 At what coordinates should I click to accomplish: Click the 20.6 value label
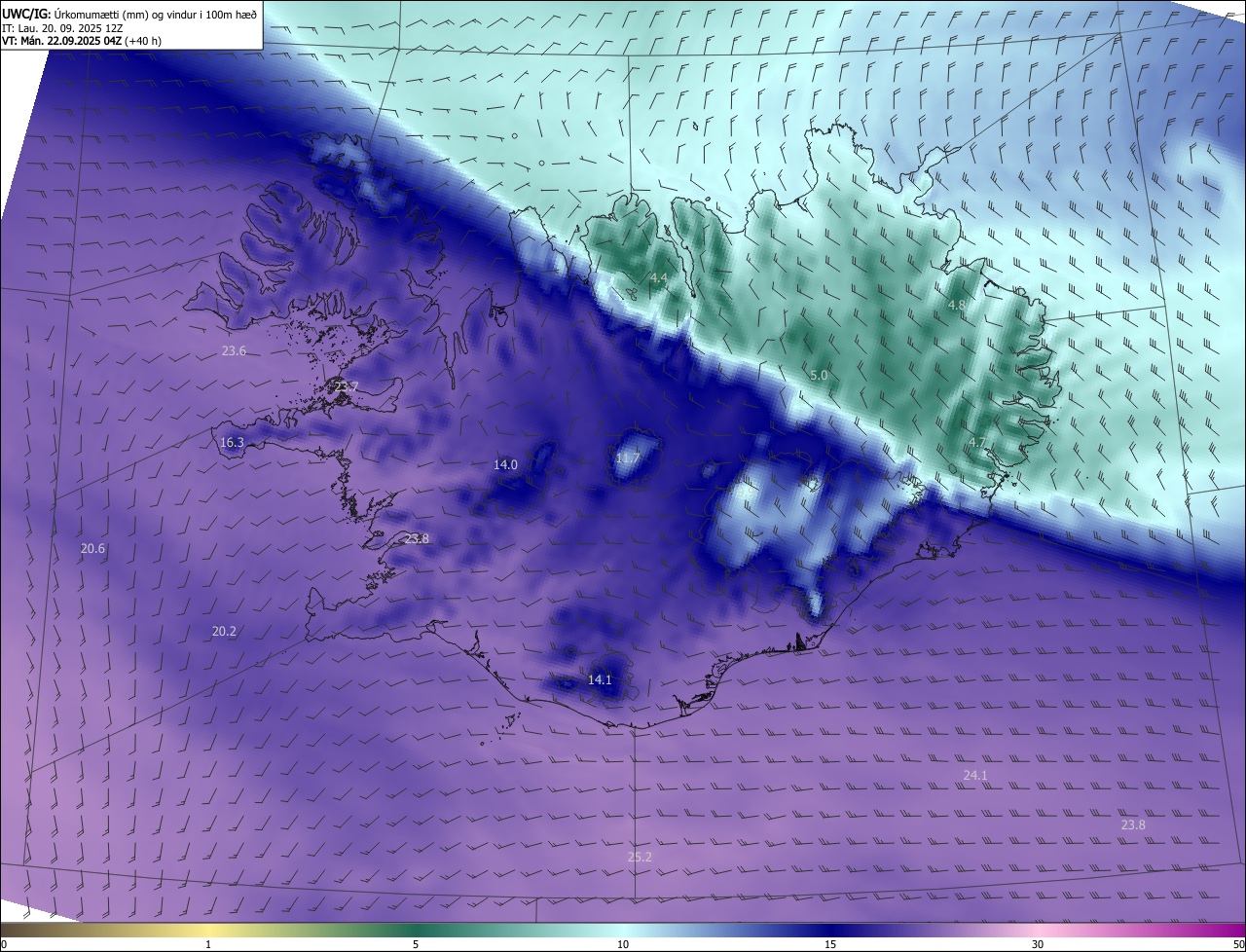[92, 549]
